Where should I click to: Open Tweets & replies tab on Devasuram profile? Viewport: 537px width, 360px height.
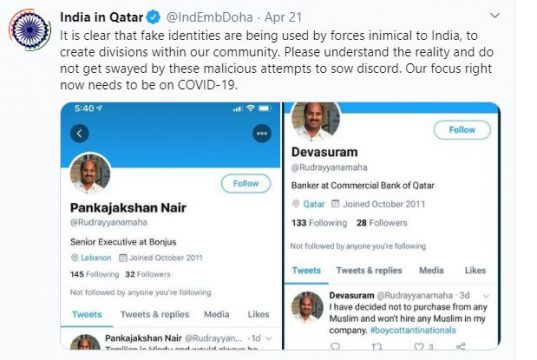pos(369,270)
